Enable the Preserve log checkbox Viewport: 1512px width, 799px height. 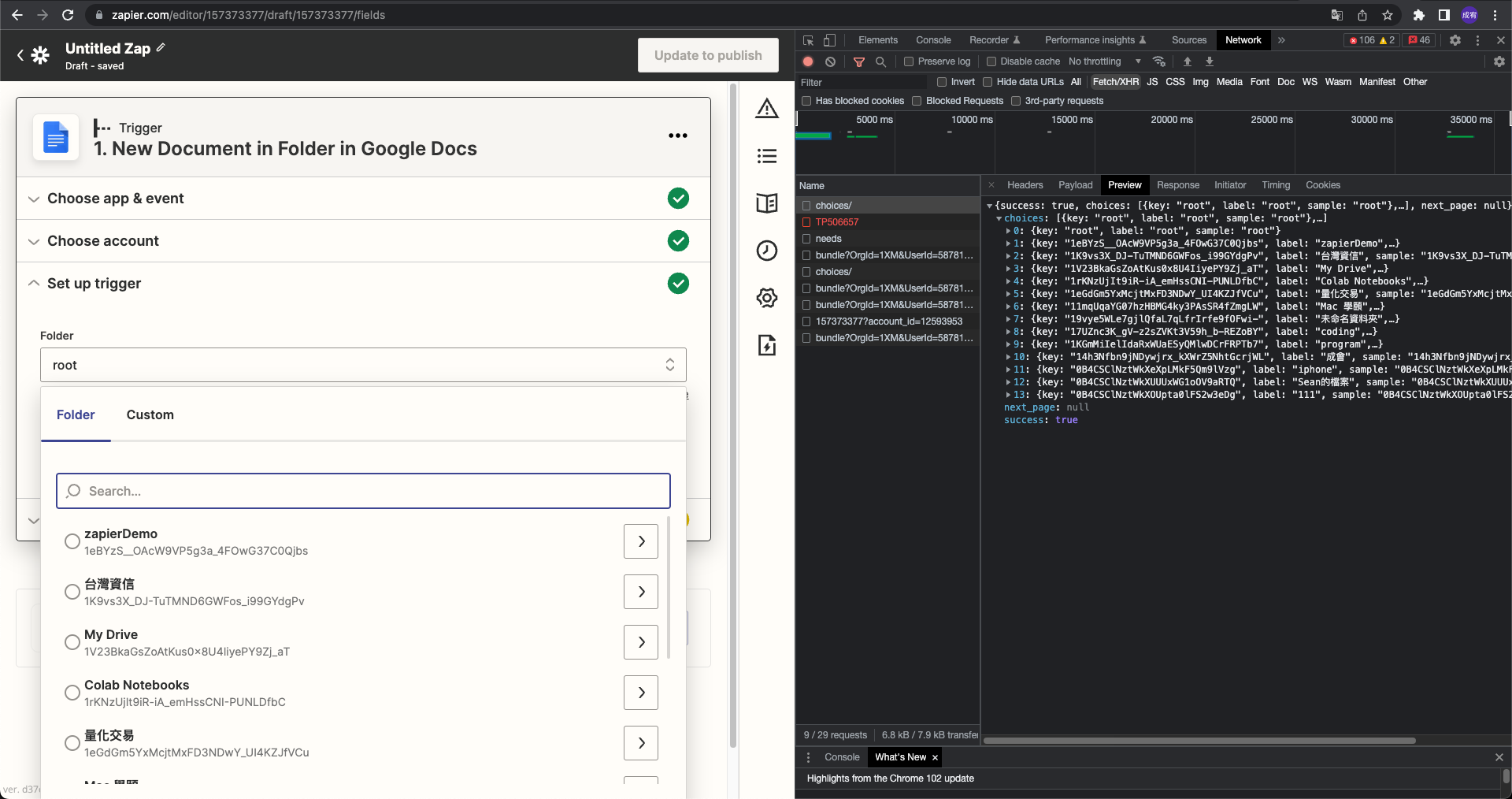(909, 61)
